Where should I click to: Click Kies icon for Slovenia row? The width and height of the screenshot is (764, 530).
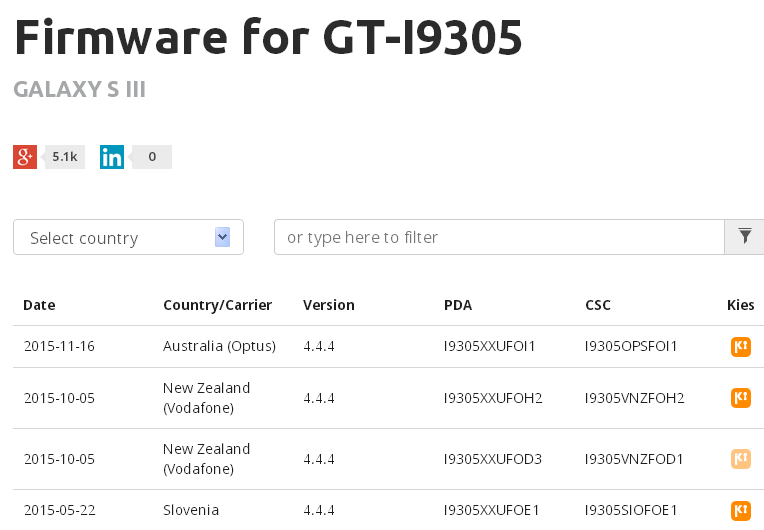(740, 510)
